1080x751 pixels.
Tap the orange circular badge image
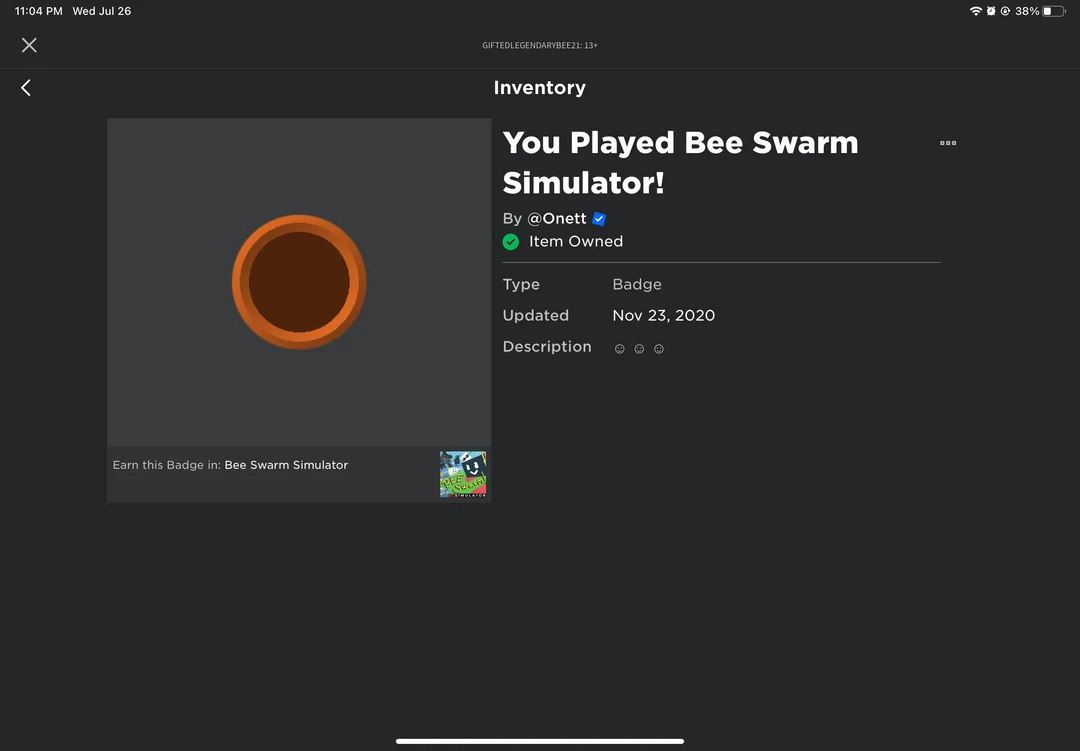point(299,282)
